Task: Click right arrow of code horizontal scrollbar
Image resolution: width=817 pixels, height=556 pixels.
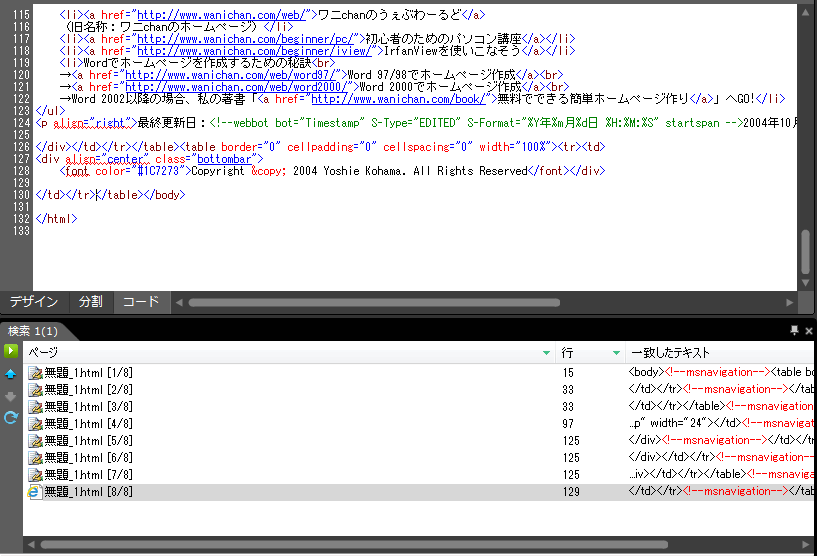Action: click(x=789, y=303)
